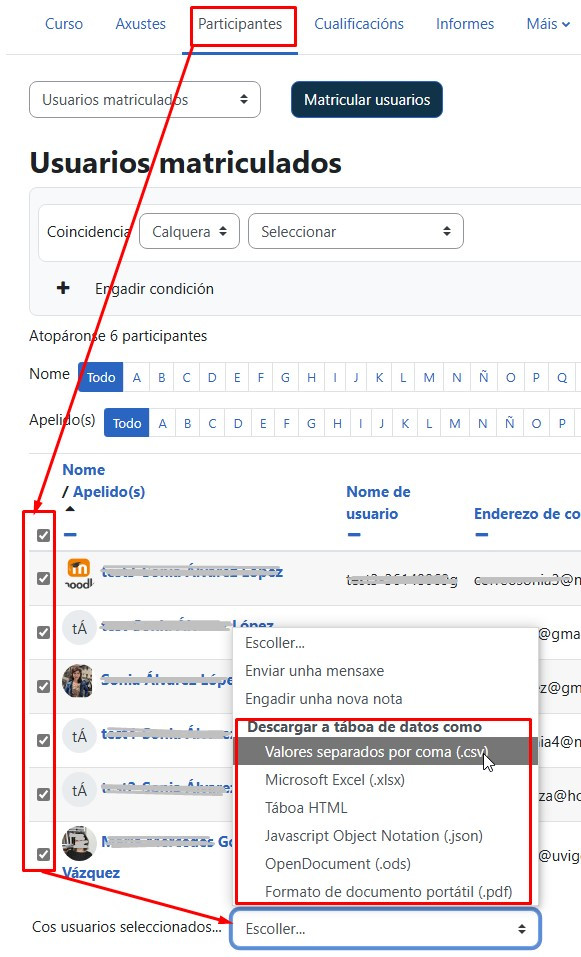Uncheck the Moodle-avatar user's checkbox
This screenshot has width=581, height=957.
[x=43, y=578]
